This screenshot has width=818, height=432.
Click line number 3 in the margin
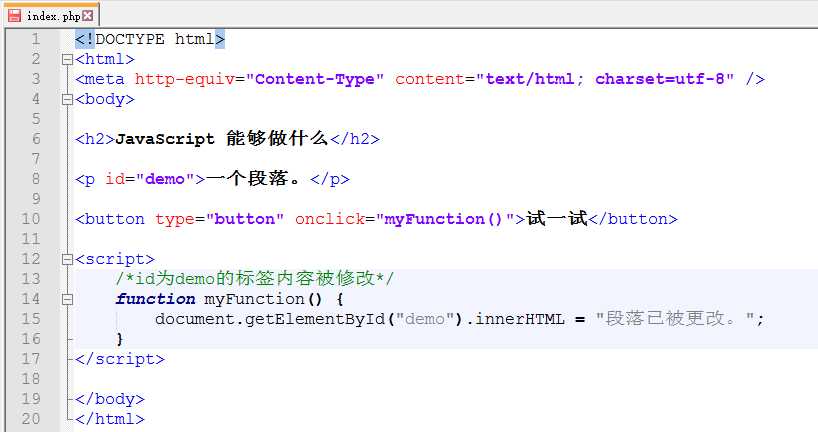[x=35, y=79]
